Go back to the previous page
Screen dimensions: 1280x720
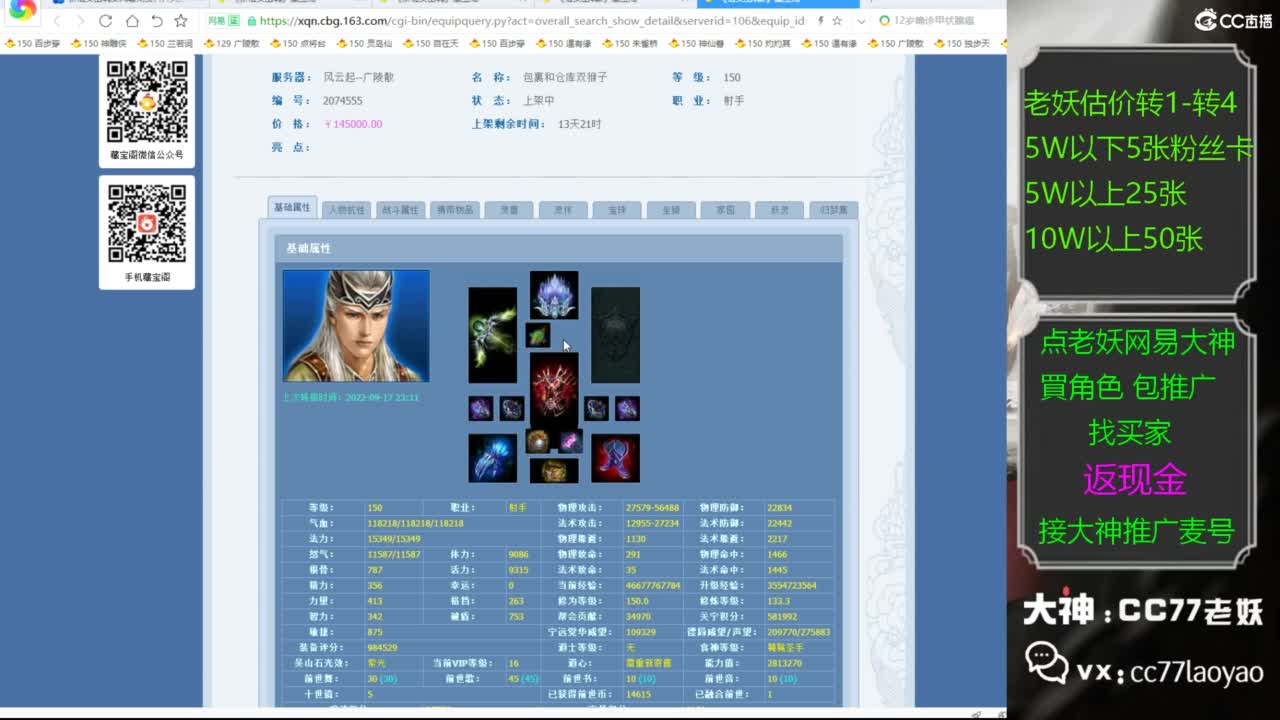57,21
